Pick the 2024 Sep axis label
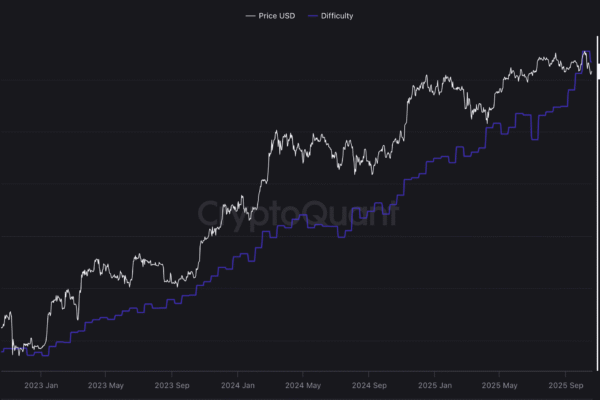 [367, 384]
